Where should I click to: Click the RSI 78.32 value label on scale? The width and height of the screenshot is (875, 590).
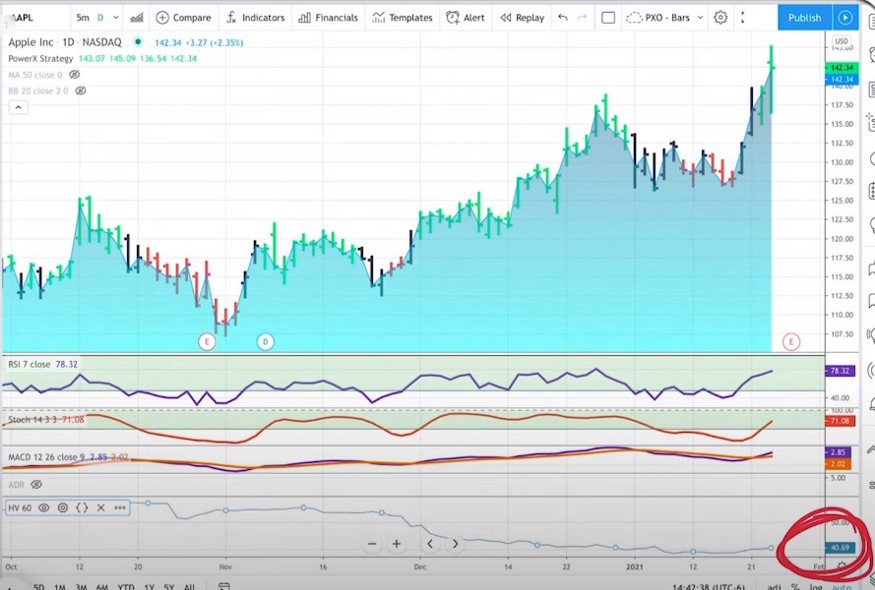840,371
